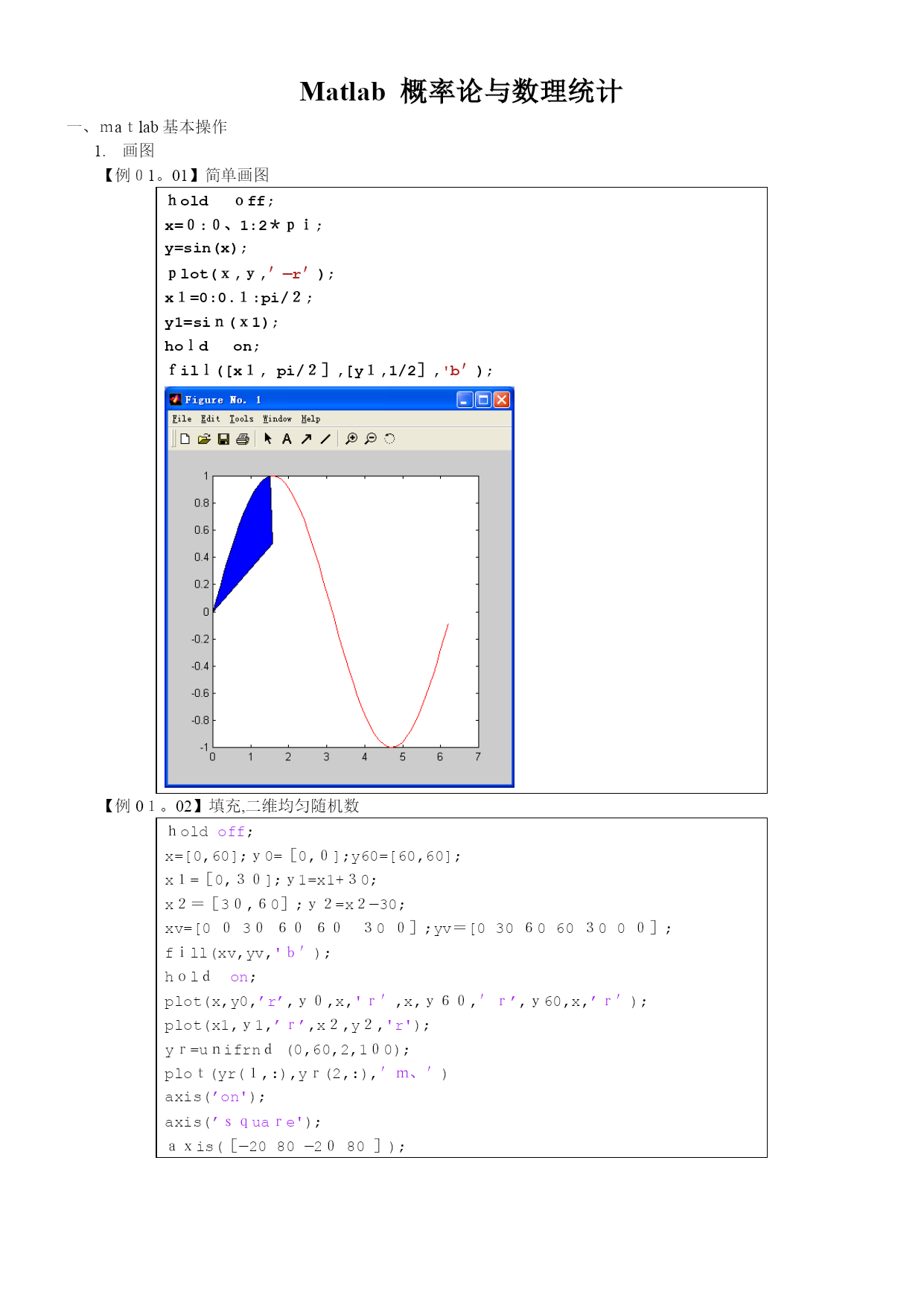The width and height of the screenshot is (924, 1306).
Task: Click the code line 'axis([-20 80 -20 80]);'
Action: [x=286, y=1147]
